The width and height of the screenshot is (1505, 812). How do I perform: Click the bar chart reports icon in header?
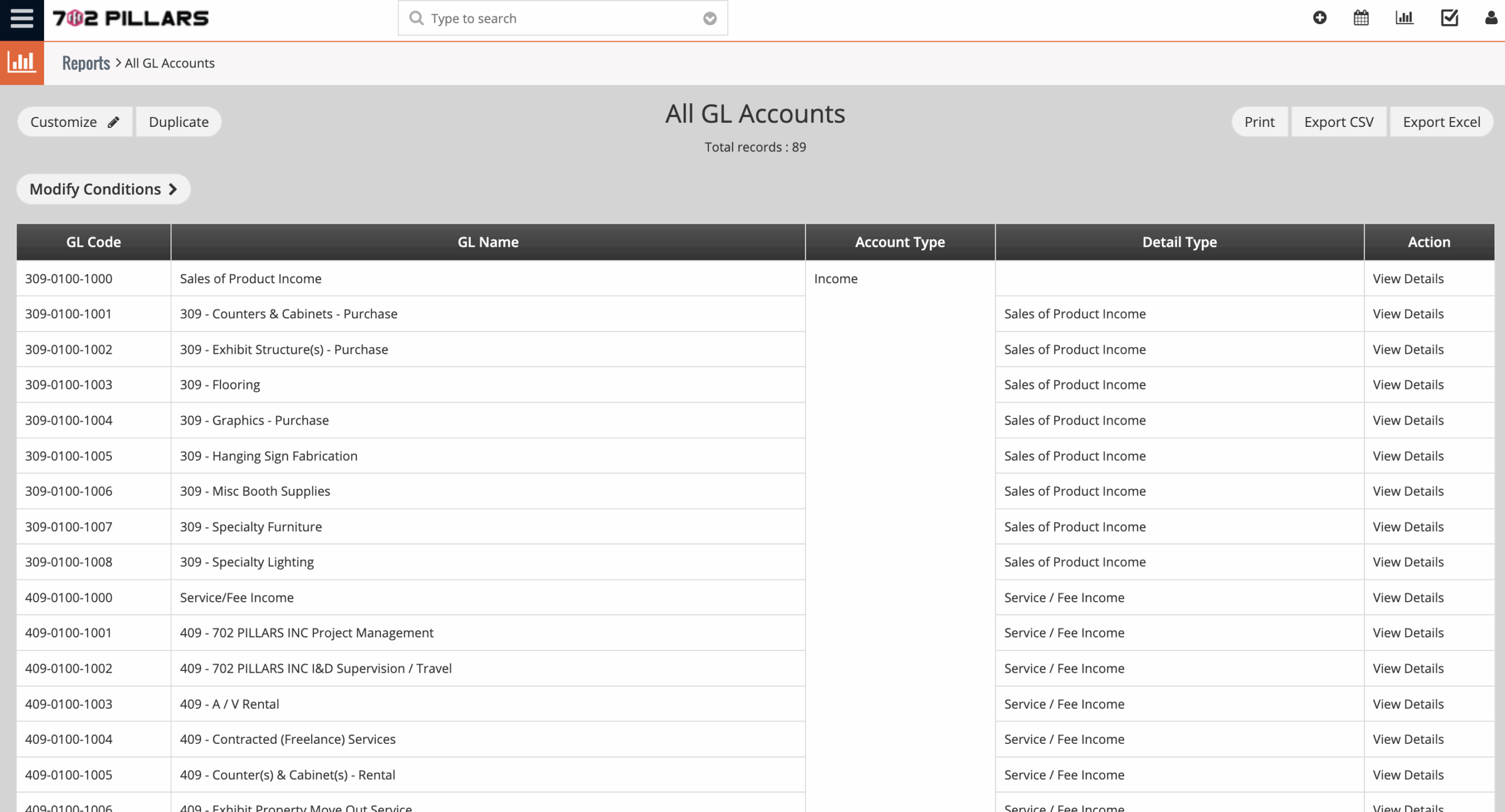[x=1404, y=18]
